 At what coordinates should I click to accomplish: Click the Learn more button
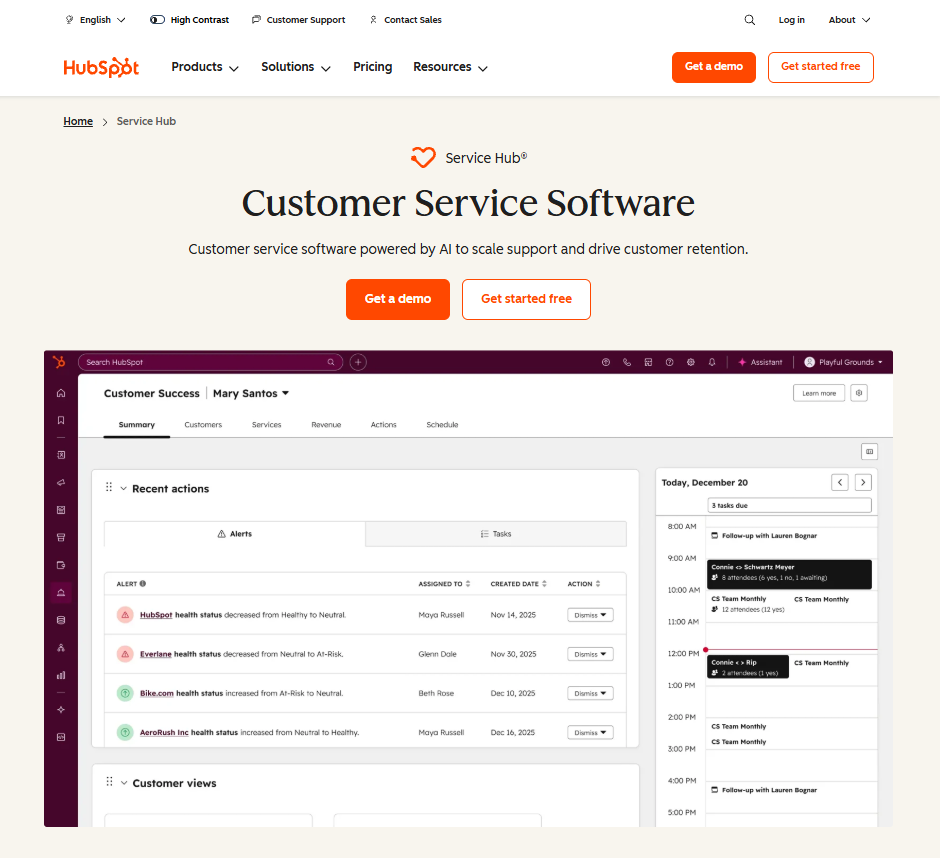point(819,393)
